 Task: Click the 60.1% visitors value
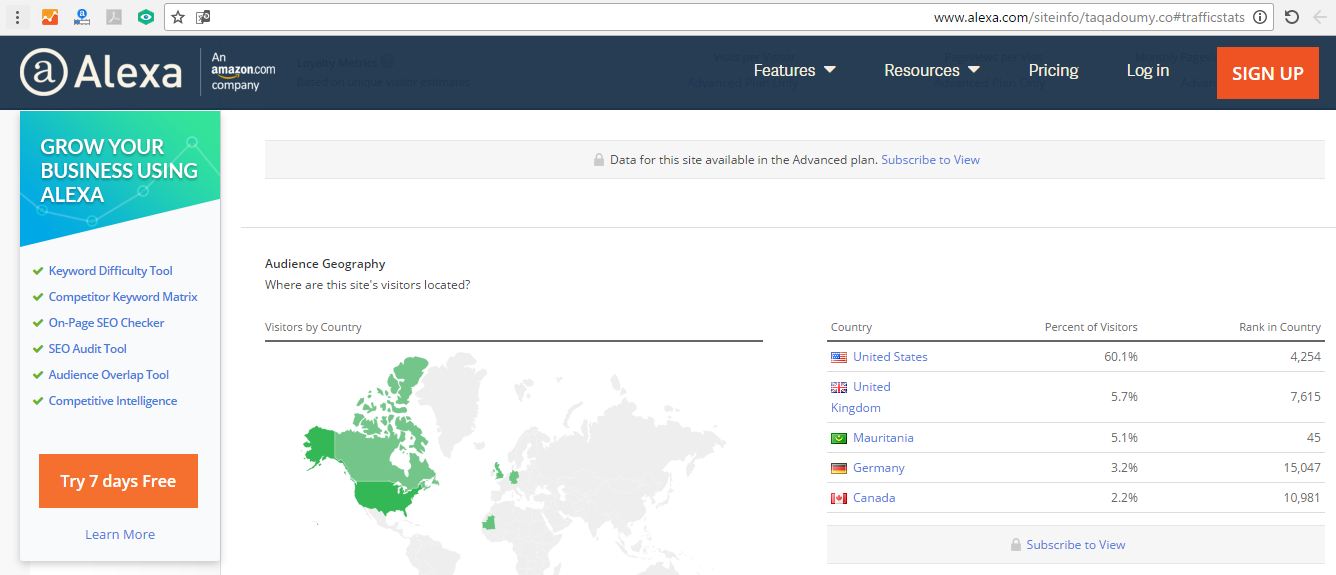(1119, 357)
